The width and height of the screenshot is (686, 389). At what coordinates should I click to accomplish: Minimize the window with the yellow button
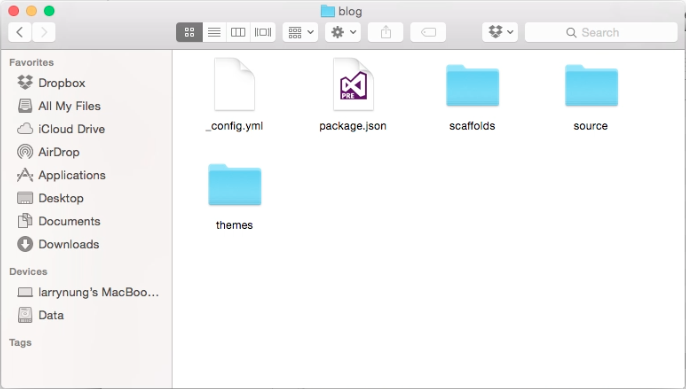(x=32, y=11)
